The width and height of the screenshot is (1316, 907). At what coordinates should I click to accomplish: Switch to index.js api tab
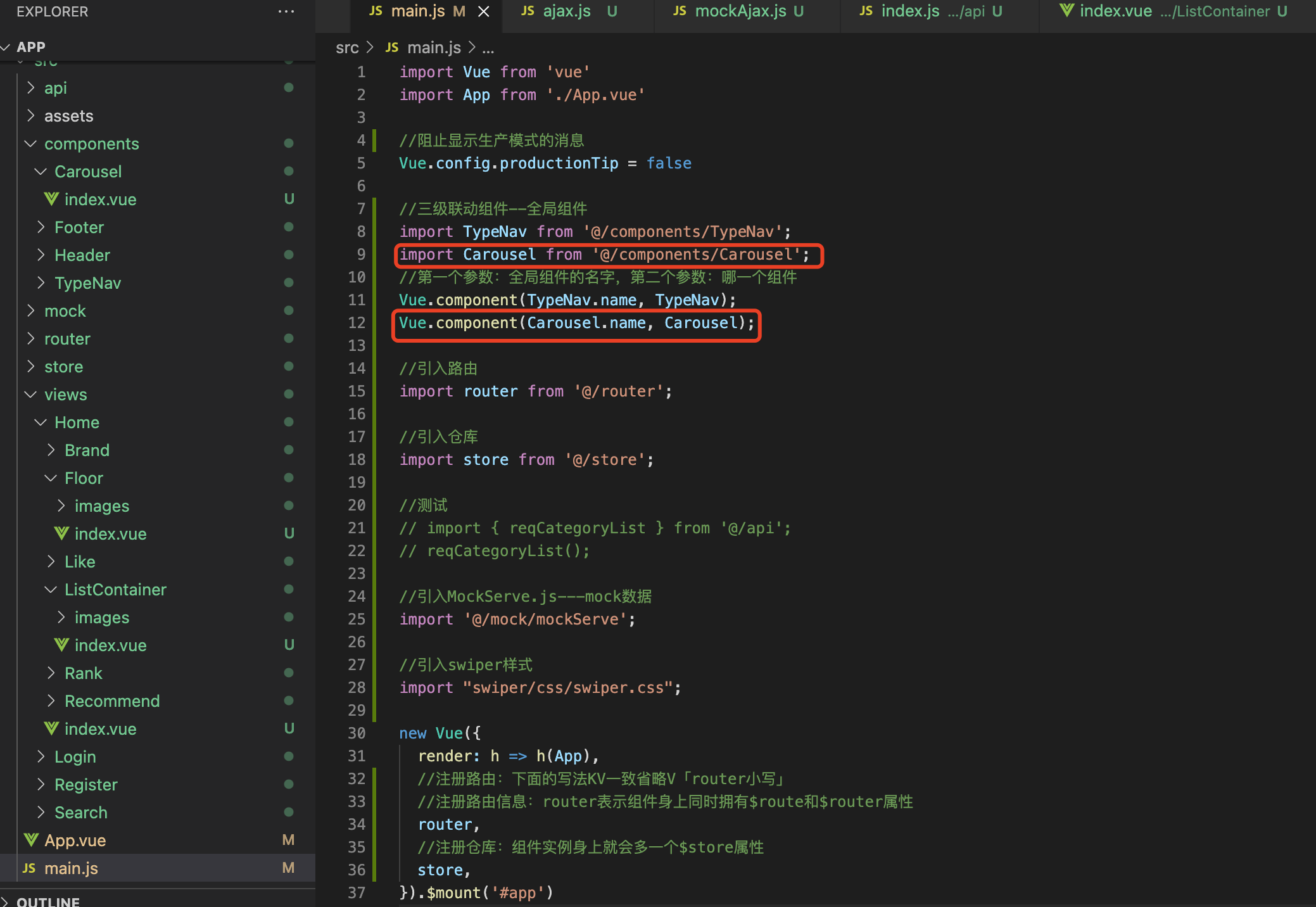point(909,11)
